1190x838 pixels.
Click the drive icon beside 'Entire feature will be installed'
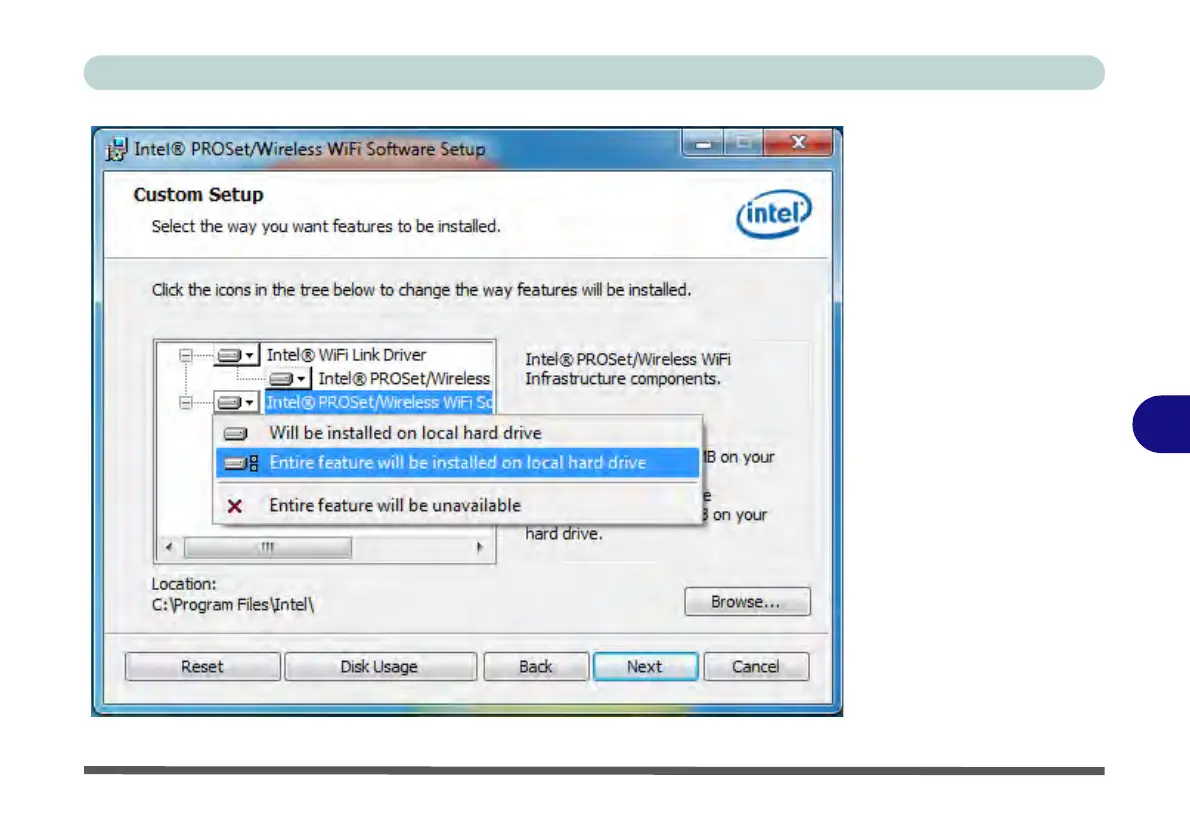[x=241, y=463]
